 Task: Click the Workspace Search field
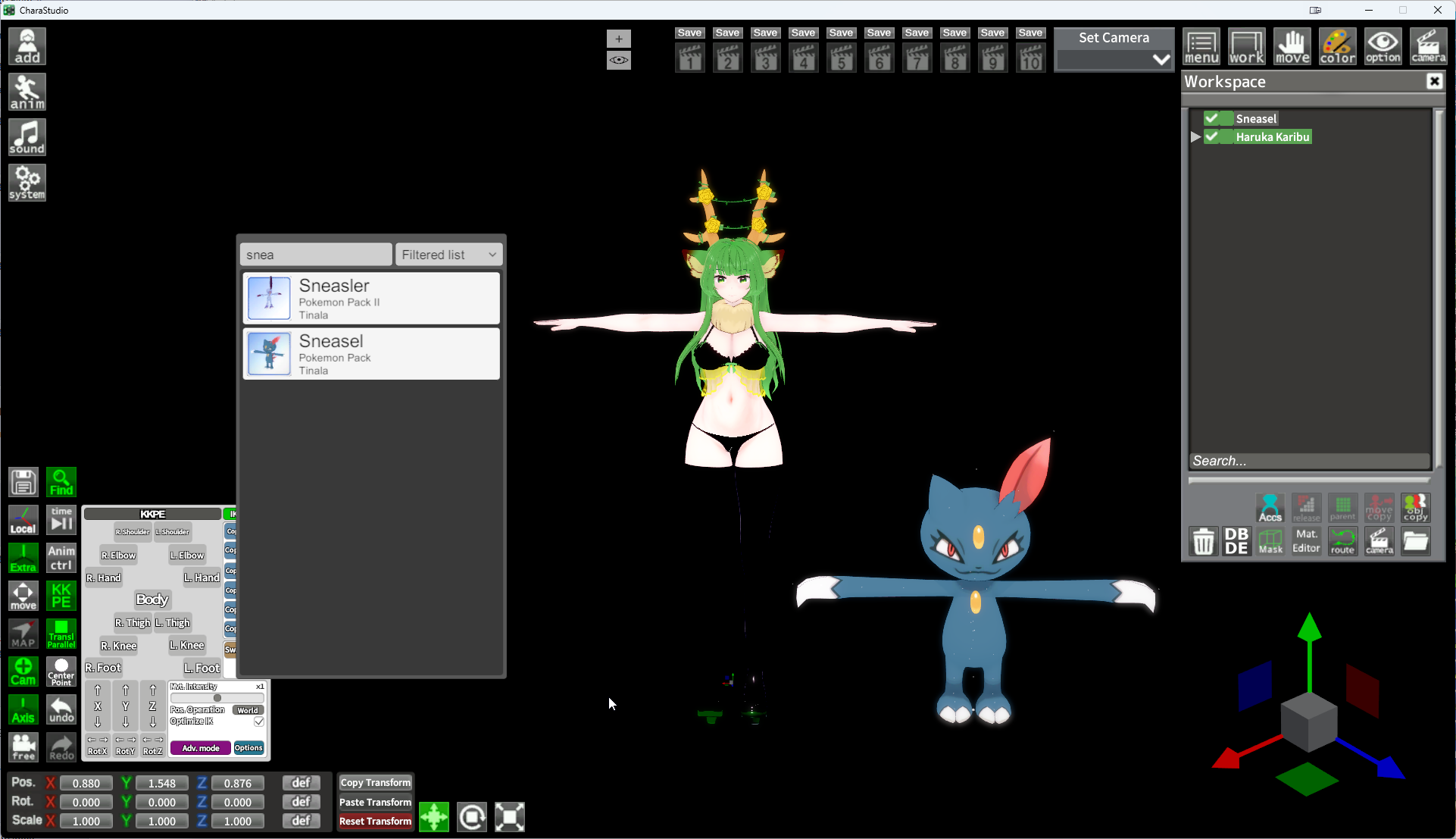1309,461
